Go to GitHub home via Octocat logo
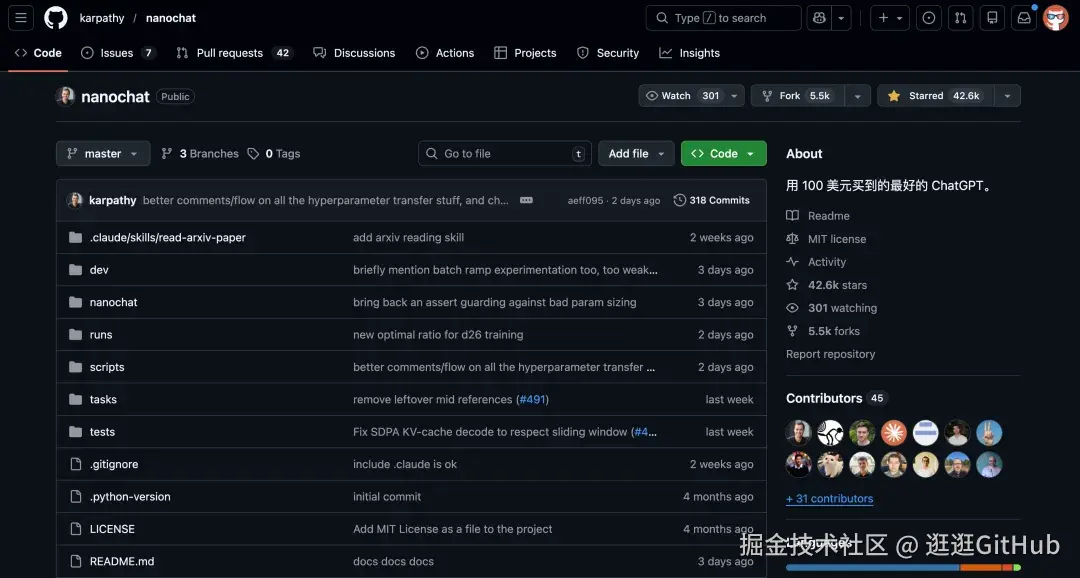The image size is (1080, 578). click(56, 18)
